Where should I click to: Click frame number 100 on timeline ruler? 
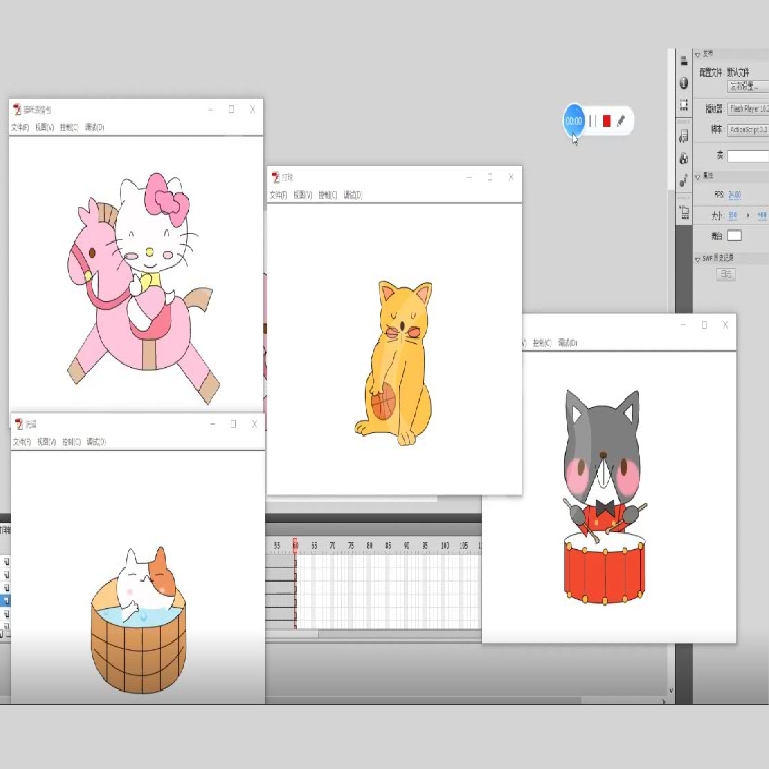click(445, 545)
